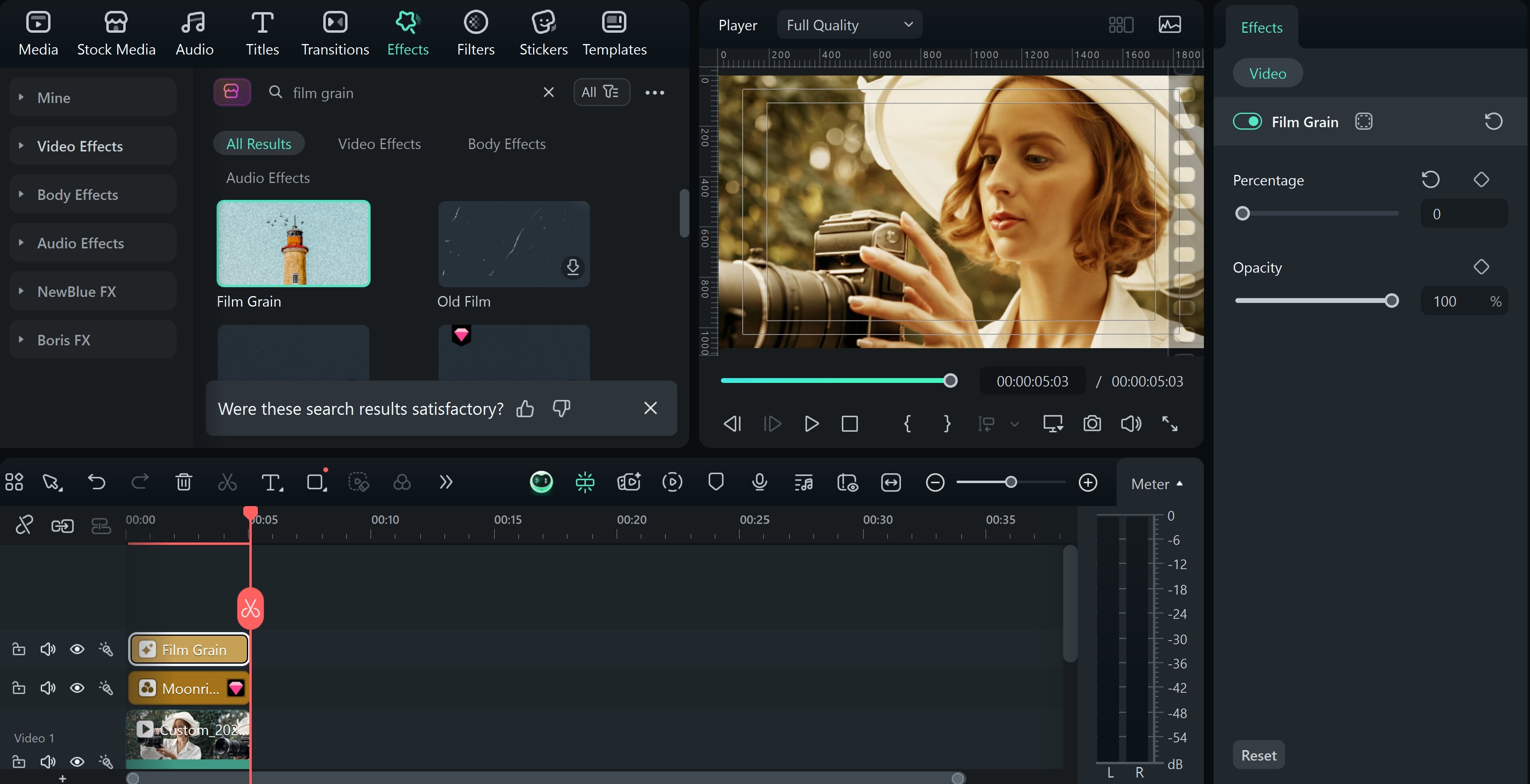Image resolution: width=1530 pixels, height=784 pixels.
Task: Reset the Film Grain effect parameters
Action: point(1493,122)
